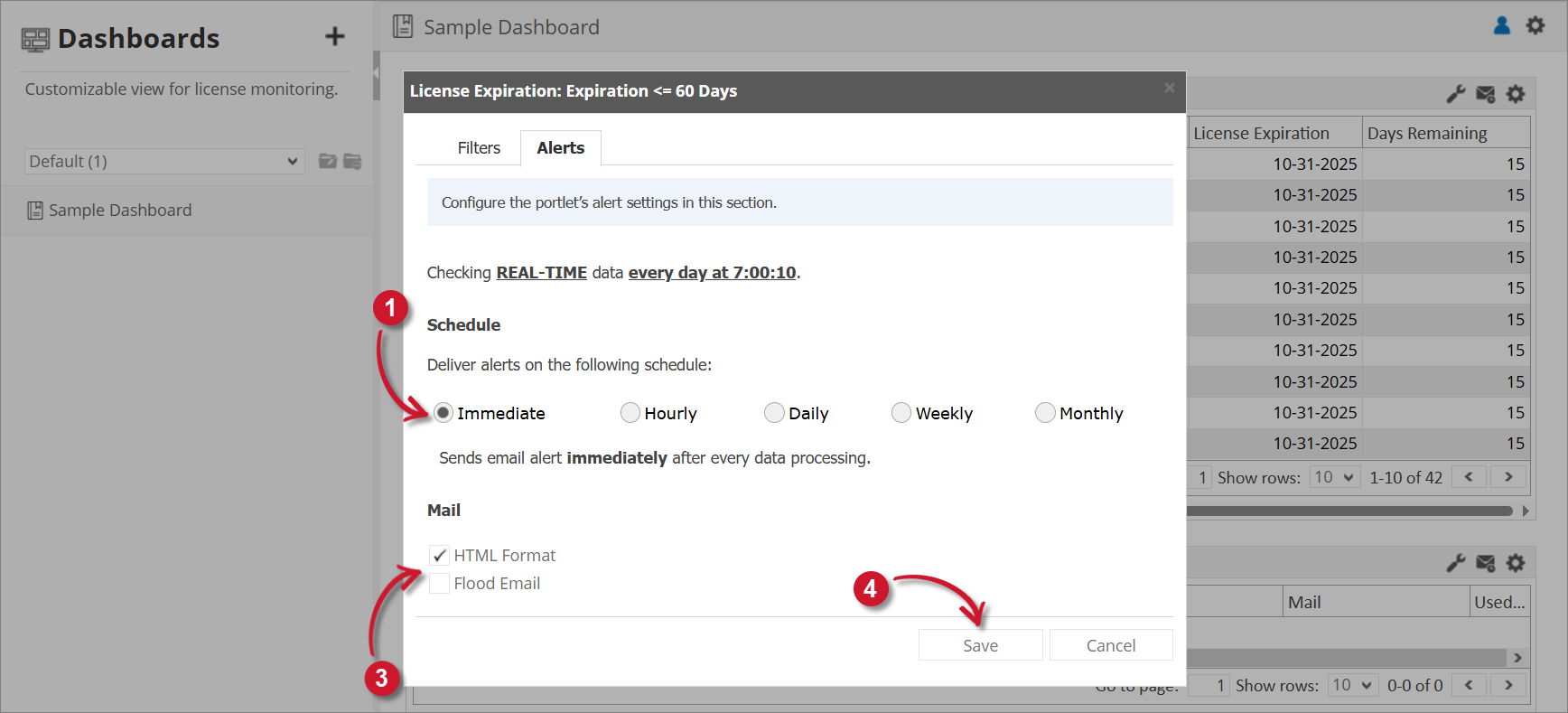Click the upper table page number field
Image resolution: width=1568 pixels, height=713 pixels.
point(1199,477)
